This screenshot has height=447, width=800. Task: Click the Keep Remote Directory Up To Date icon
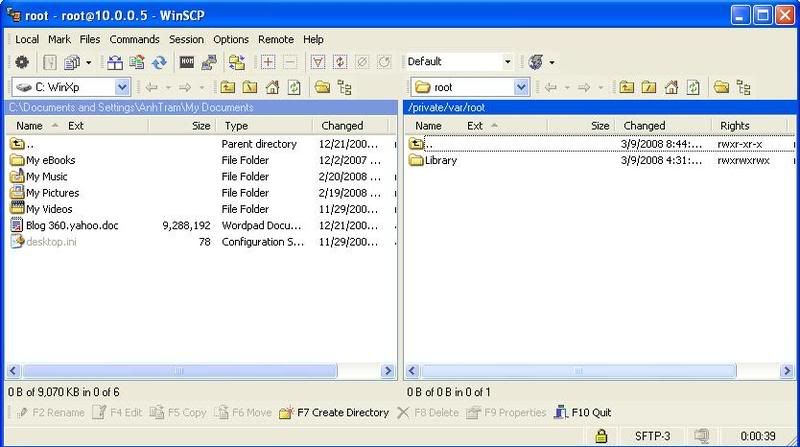click(x=137, y=62)
